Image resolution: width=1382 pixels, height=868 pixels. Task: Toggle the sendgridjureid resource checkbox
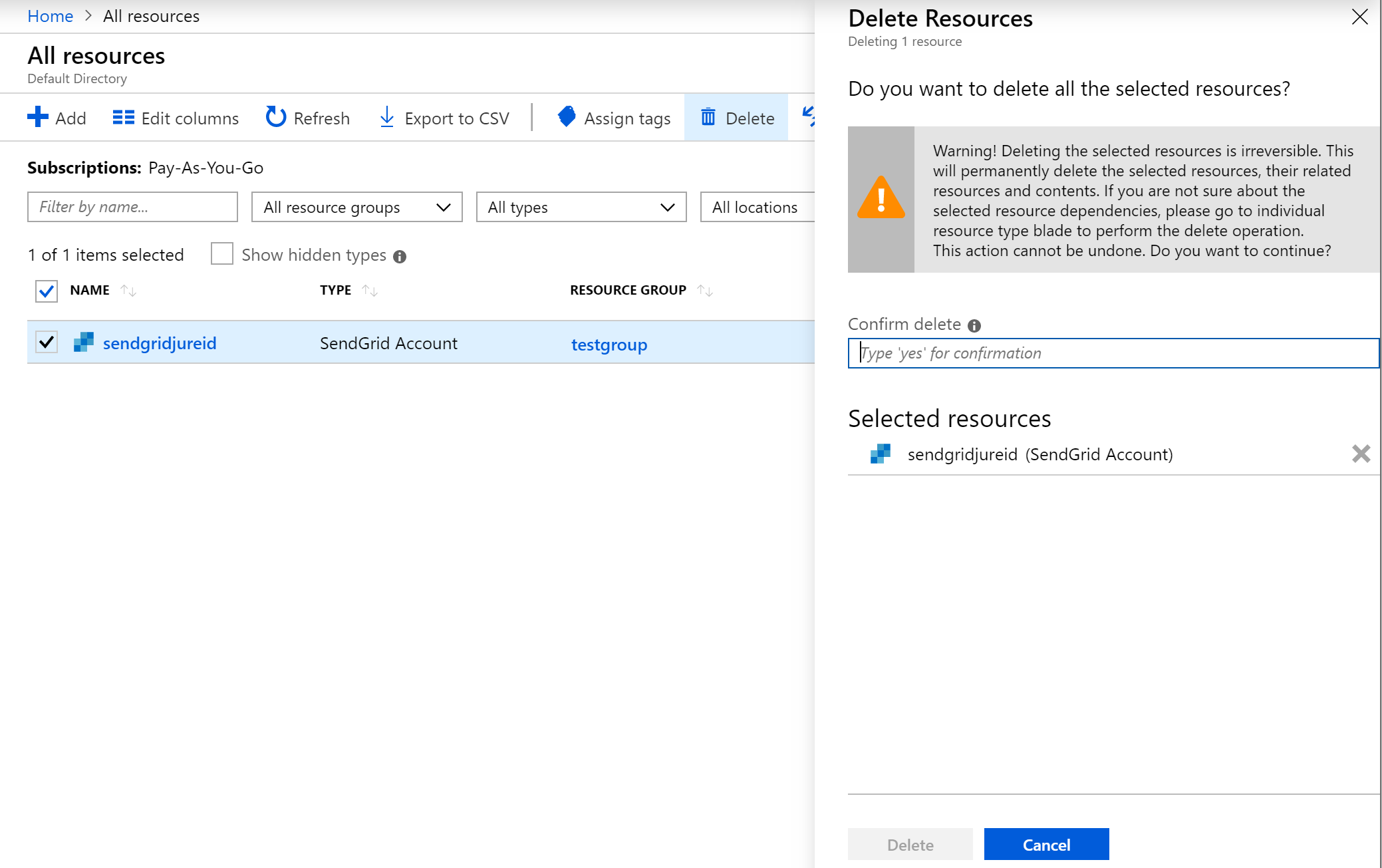click(x=47, y=344)
